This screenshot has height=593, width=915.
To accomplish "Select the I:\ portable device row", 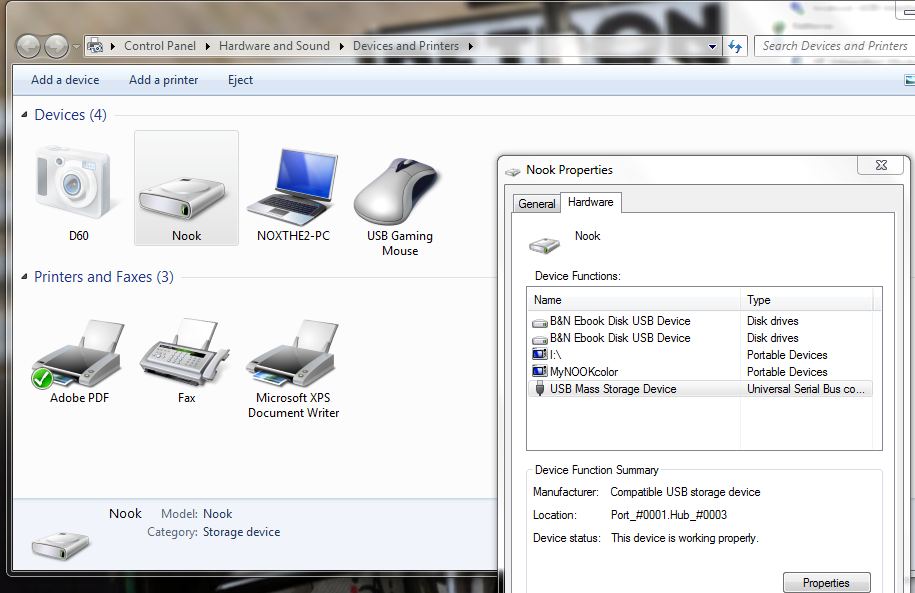I will 700,354.
